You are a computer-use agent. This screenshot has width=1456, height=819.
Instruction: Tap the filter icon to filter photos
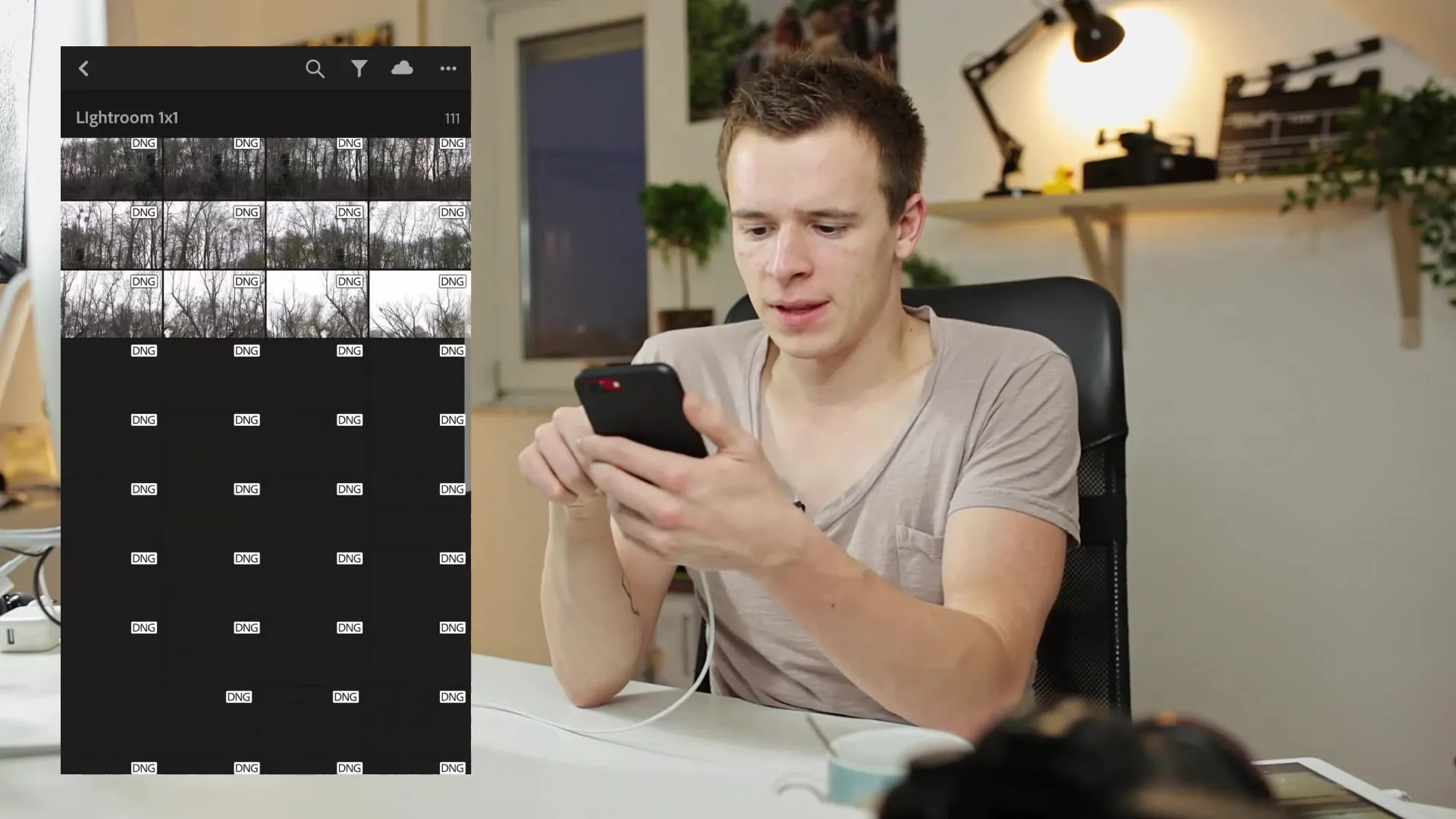click(358, 68)
